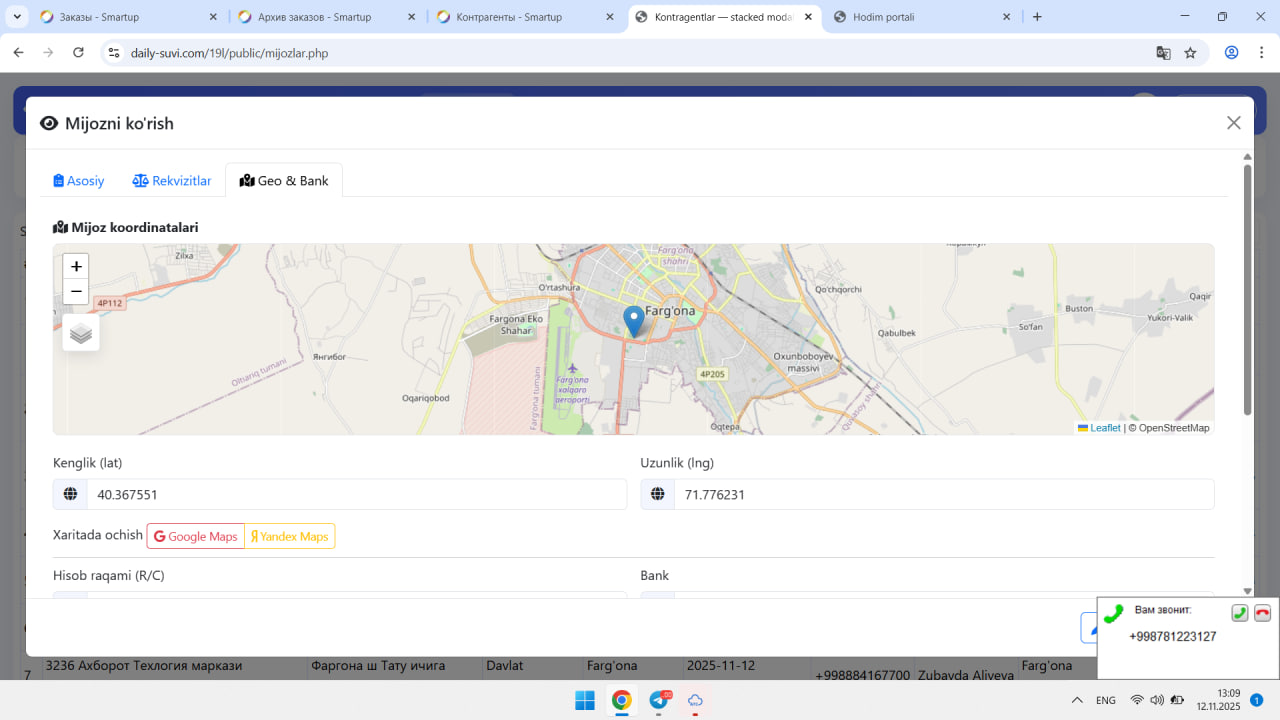Switch to the Rekvizitlar tab
Image resolution: width=1280 pixels, height=720 pixels.
tap(172, 181)
